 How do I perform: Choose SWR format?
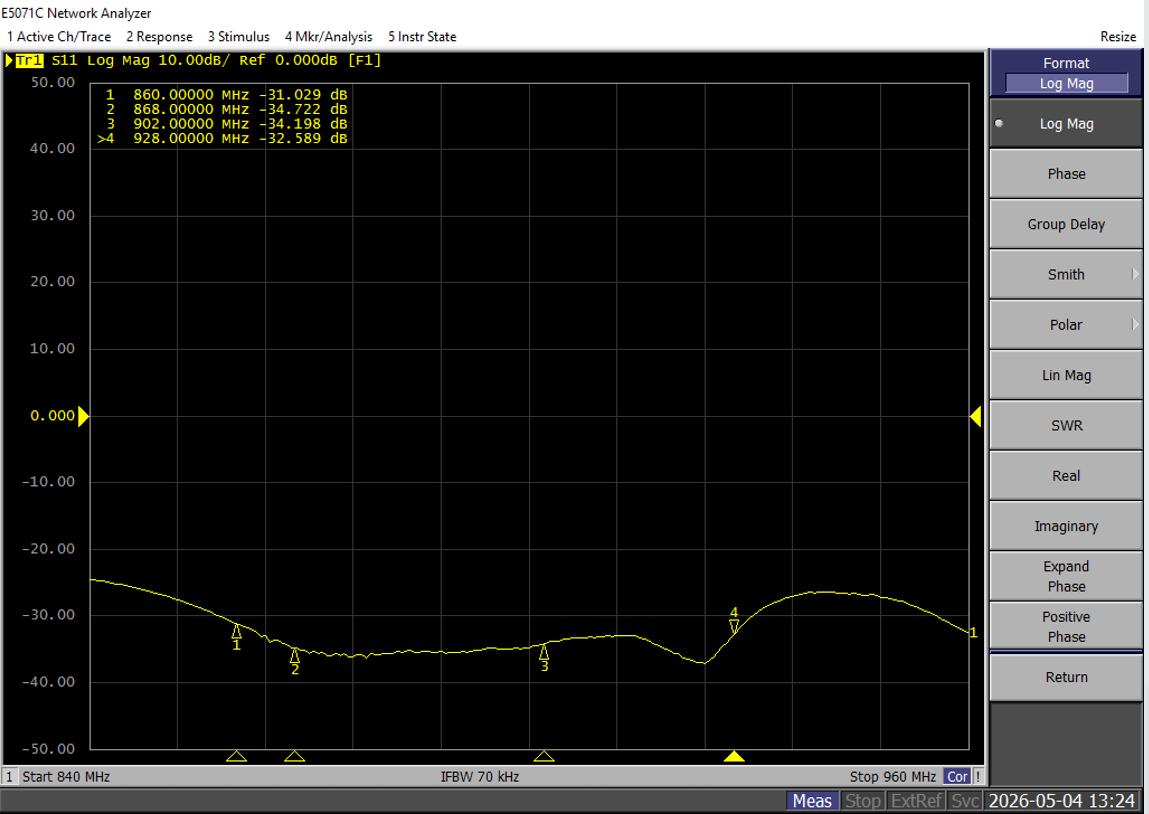(x=1066, y=425)
